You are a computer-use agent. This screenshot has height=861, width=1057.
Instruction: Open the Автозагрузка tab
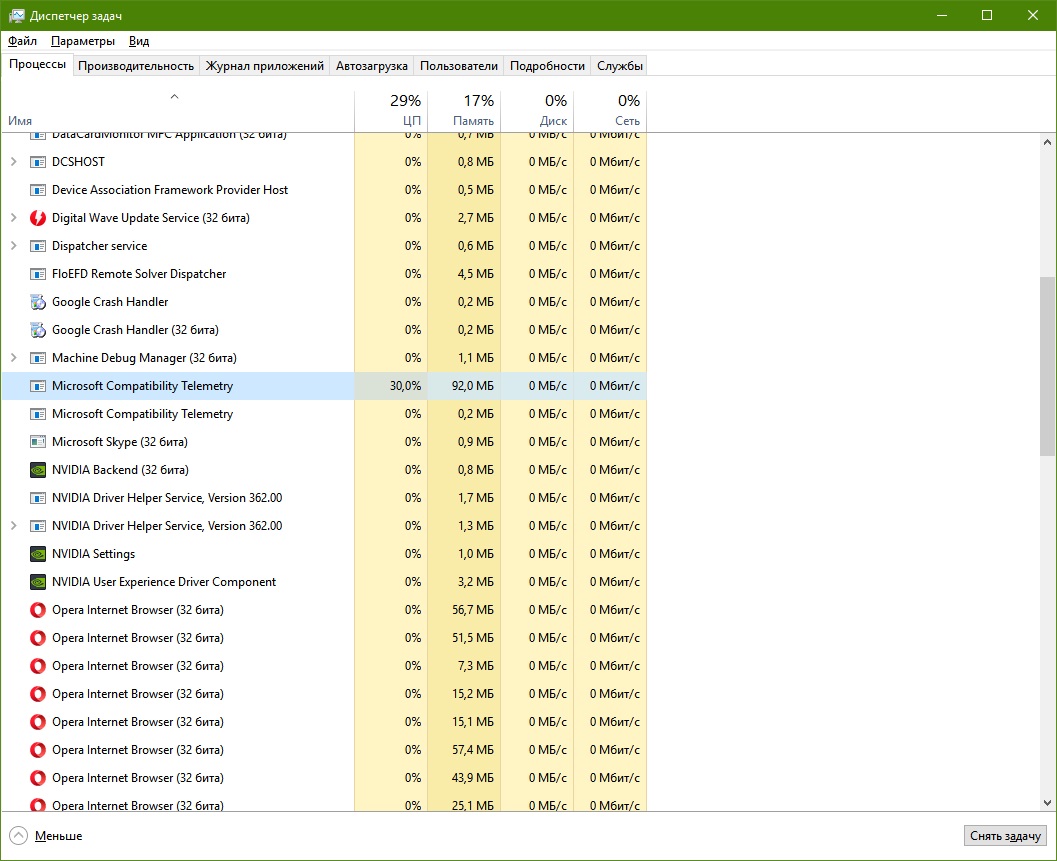coord(371,66)
